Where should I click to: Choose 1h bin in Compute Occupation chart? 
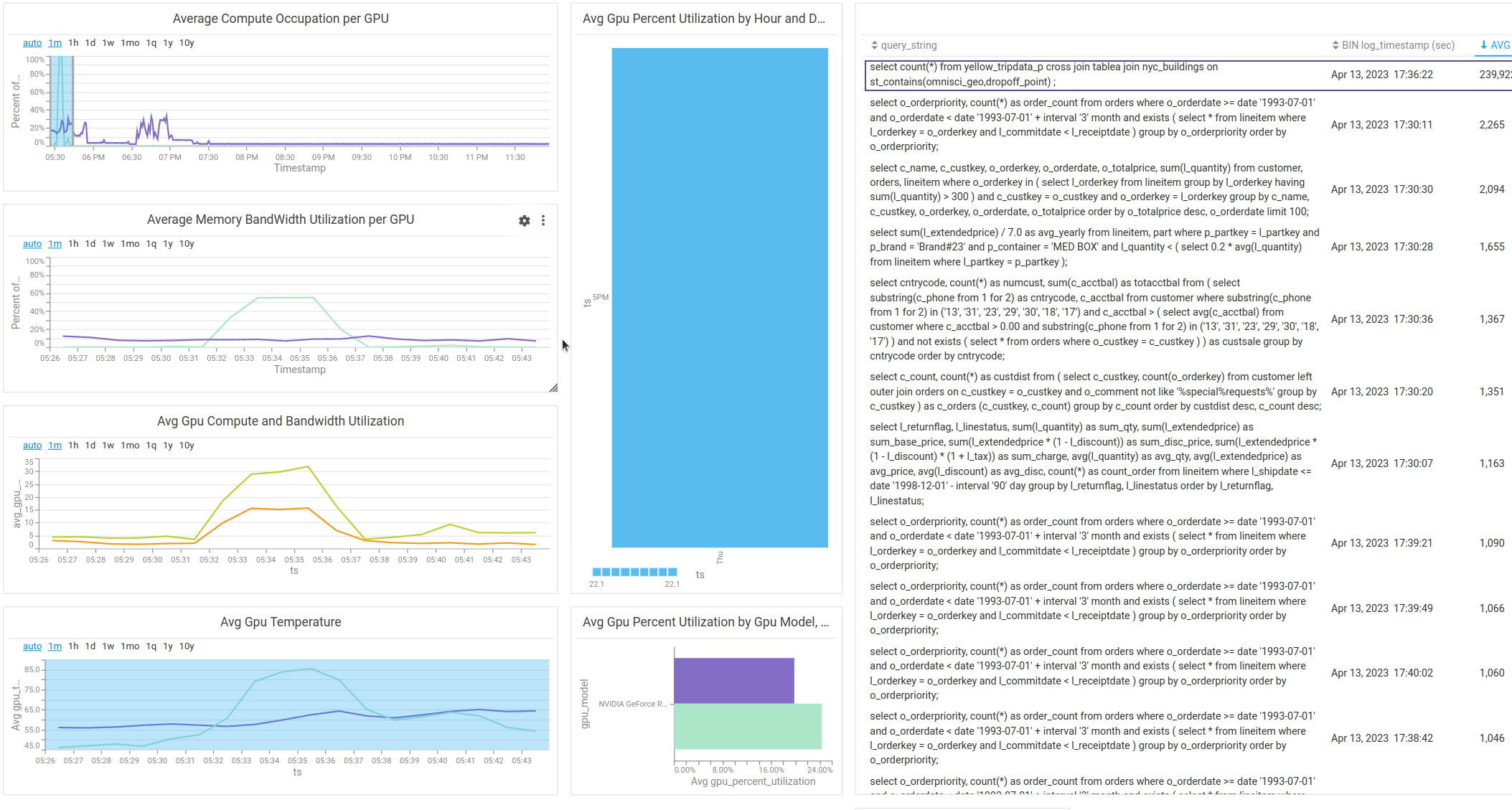pos(74,43)
